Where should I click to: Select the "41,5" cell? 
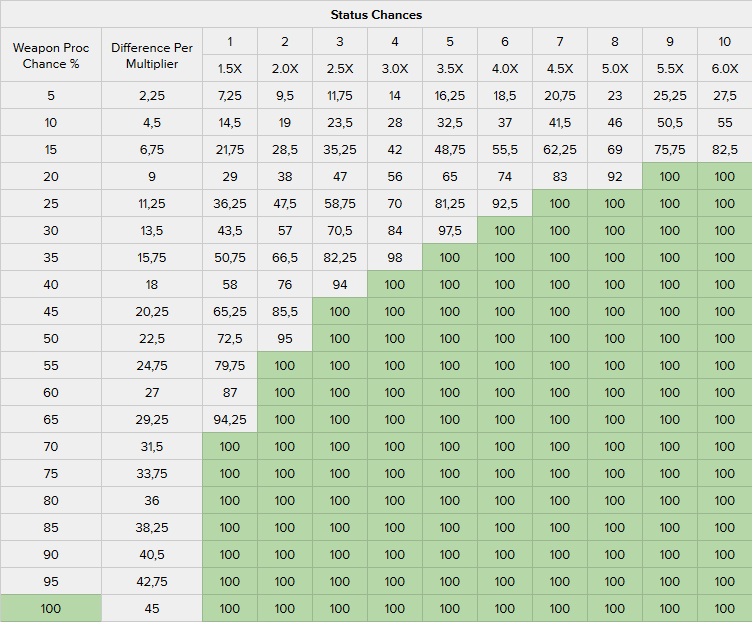pos(560,123)
